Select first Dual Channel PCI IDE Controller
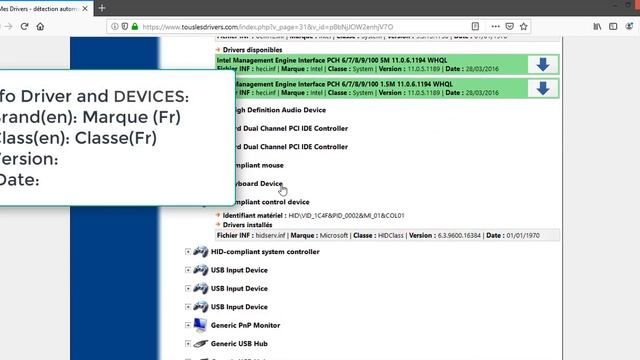640x360 pixels. (291, 129)
